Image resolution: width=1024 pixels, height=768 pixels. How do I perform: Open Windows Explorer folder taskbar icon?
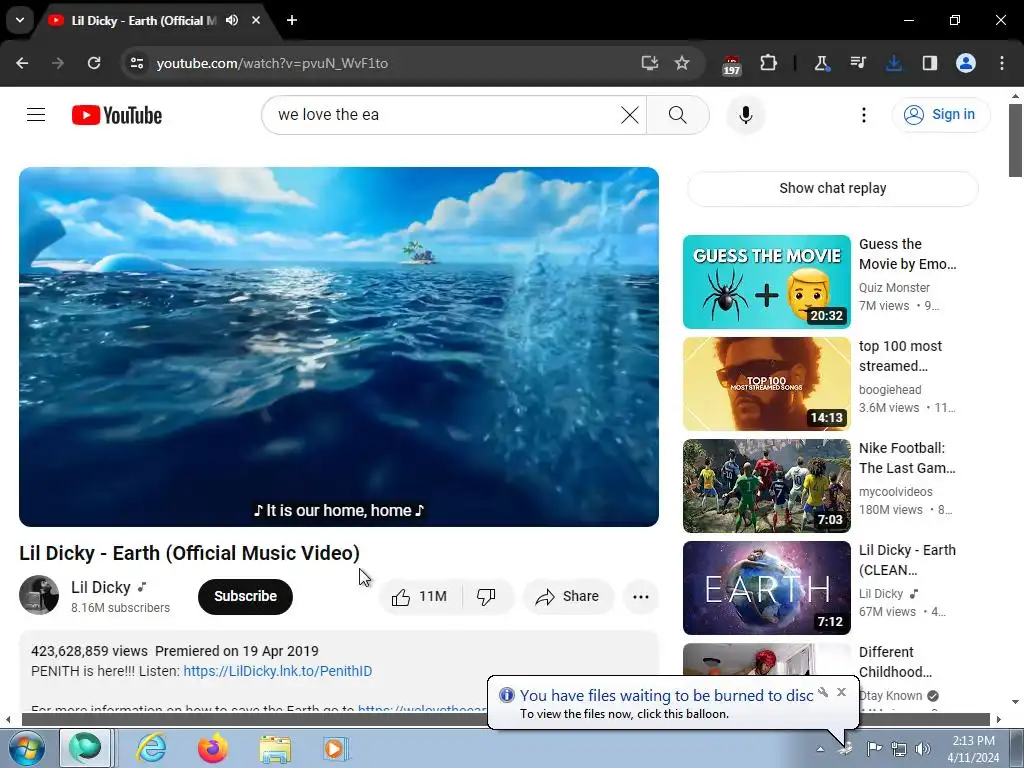275,748
